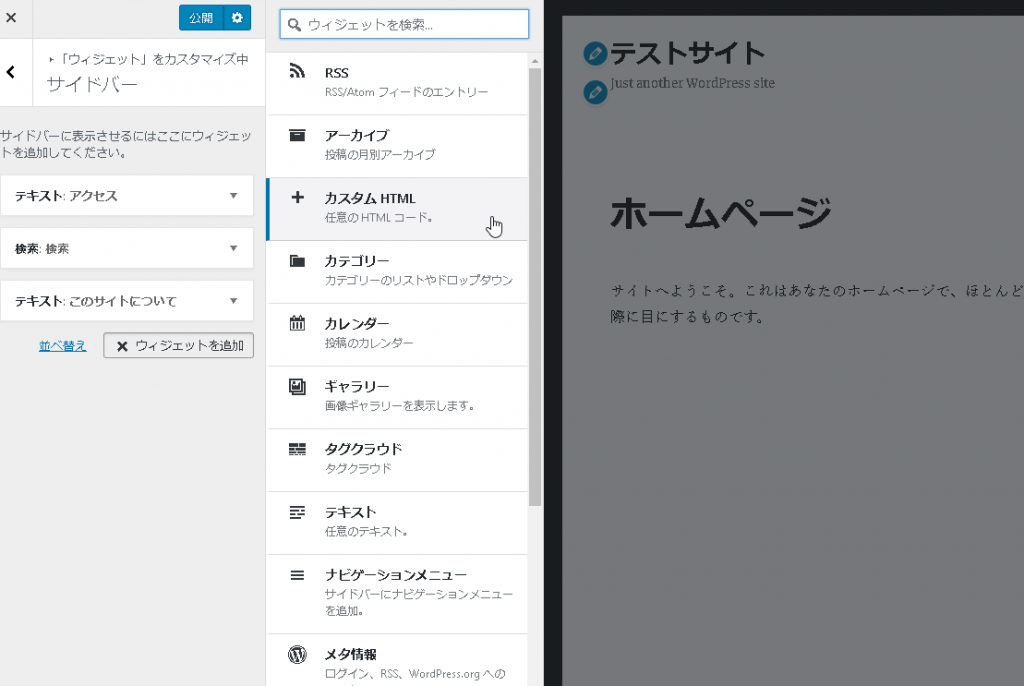This screenshot has width=1024, height=686.
Task: Expand the テキスト: このサイトについて widget
Action: (x=233, y=301)
